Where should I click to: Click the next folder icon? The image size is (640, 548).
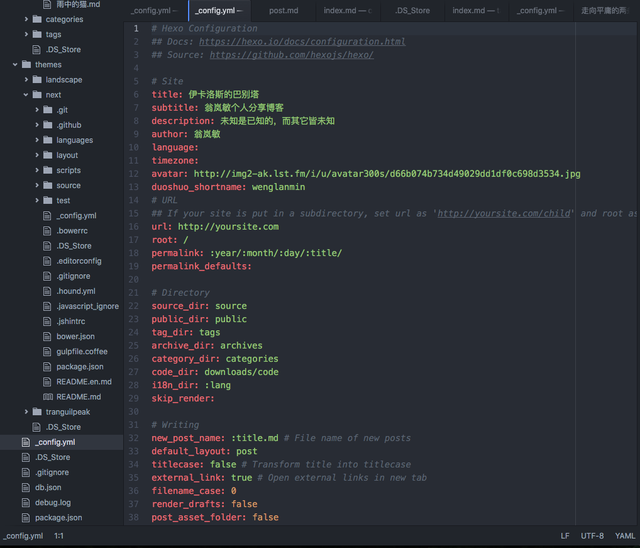pos(37,95)
